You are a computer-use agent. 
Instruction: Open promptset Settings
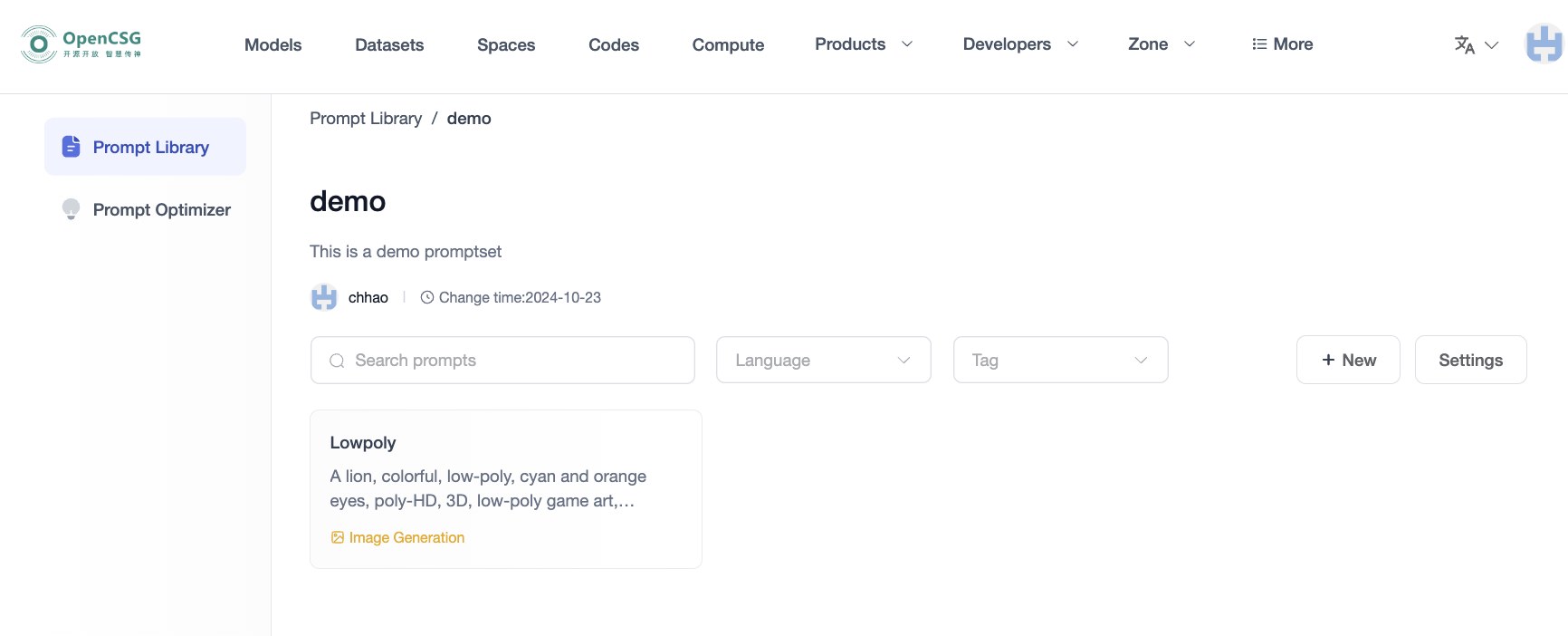pyautogui.click(x=1470, y=360)
